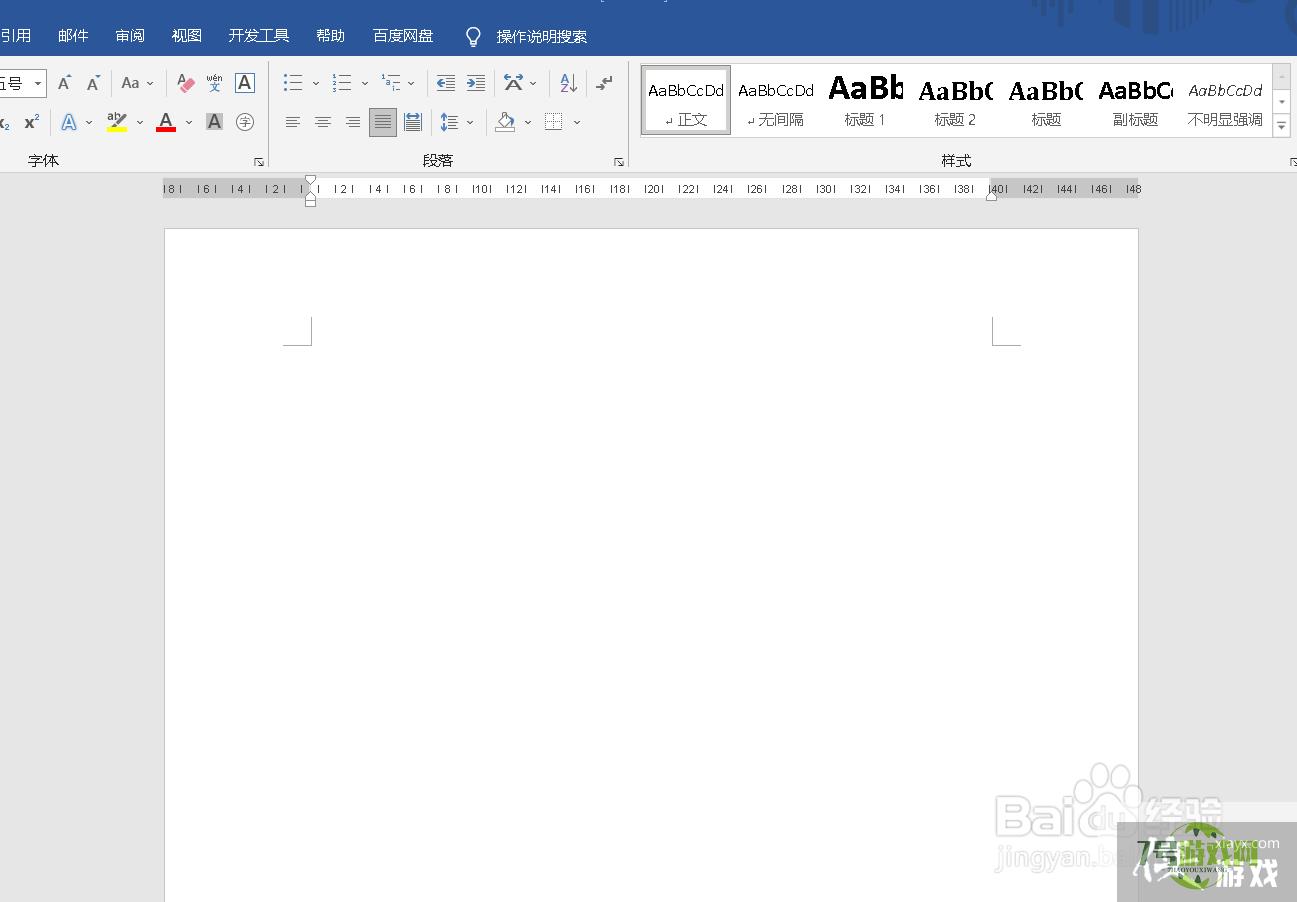1297x902 pixels.
Task: Apply distributed alignment
Action: (x=413, y=122)
